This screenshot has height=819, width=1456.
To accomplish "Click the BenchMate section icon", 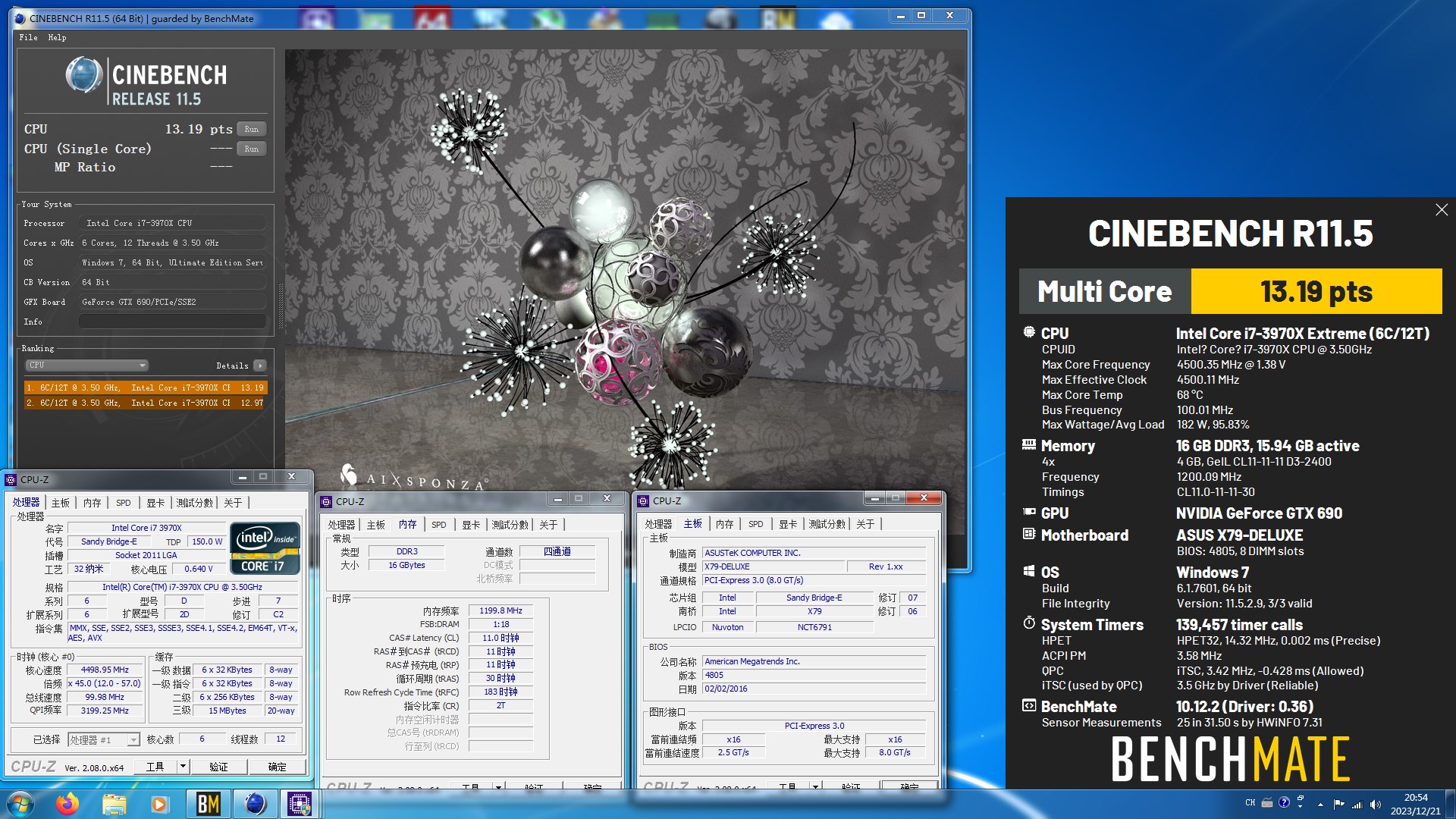I will (1029, 705).
